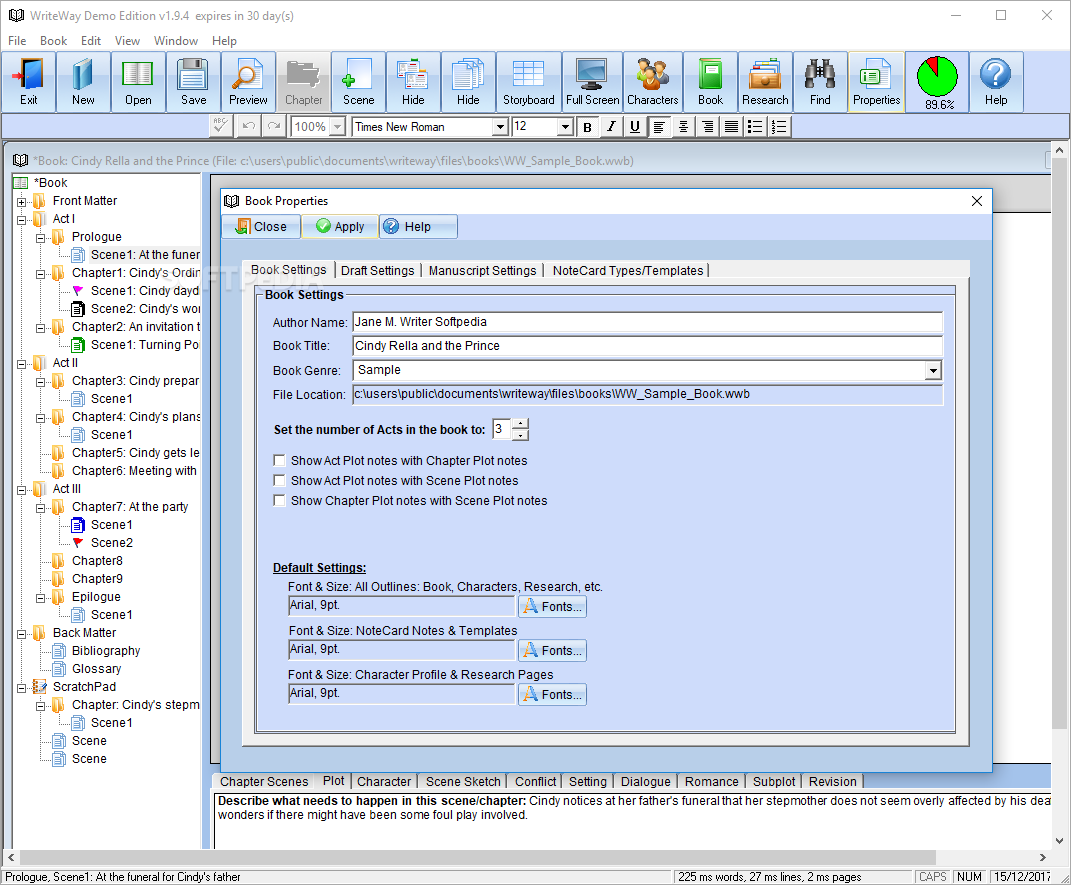
Task: Click the green Book toolbar icon
Action: pos(710,82)
